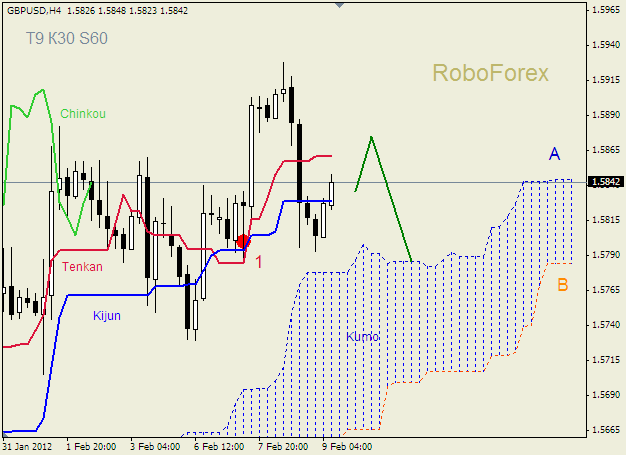
Task: Click the 1.5740 price axis value
Action: pyautogui.click(x=606, y=325)
